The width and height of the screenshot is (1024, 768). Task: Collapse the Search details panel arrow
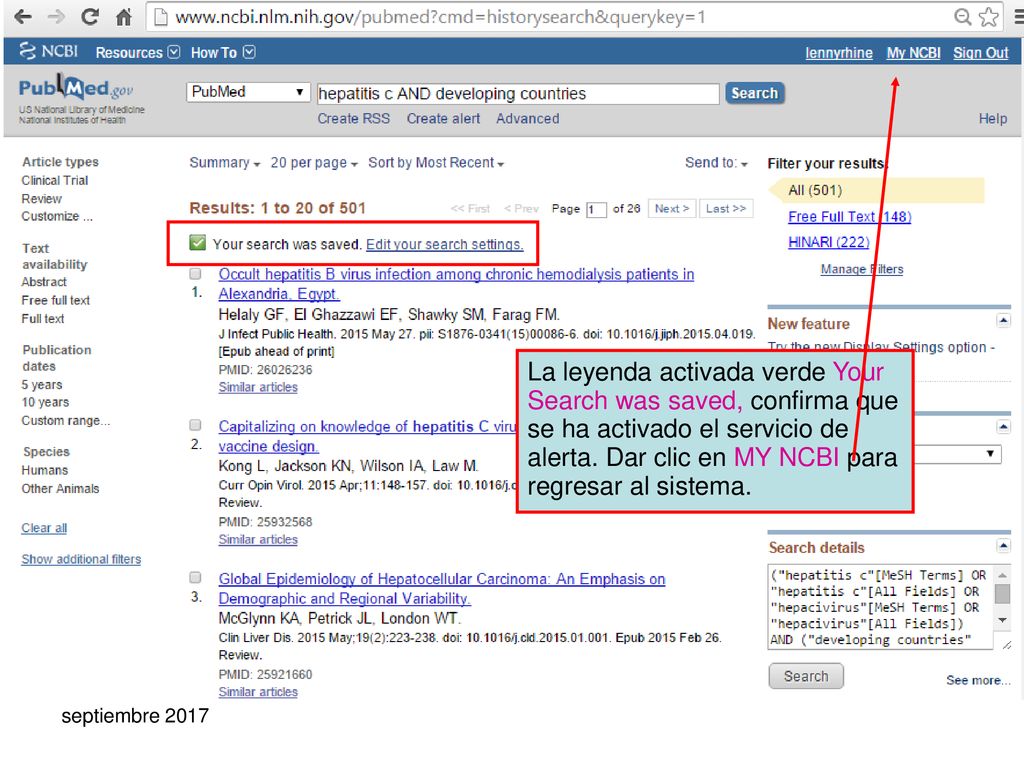[1003, 545]
